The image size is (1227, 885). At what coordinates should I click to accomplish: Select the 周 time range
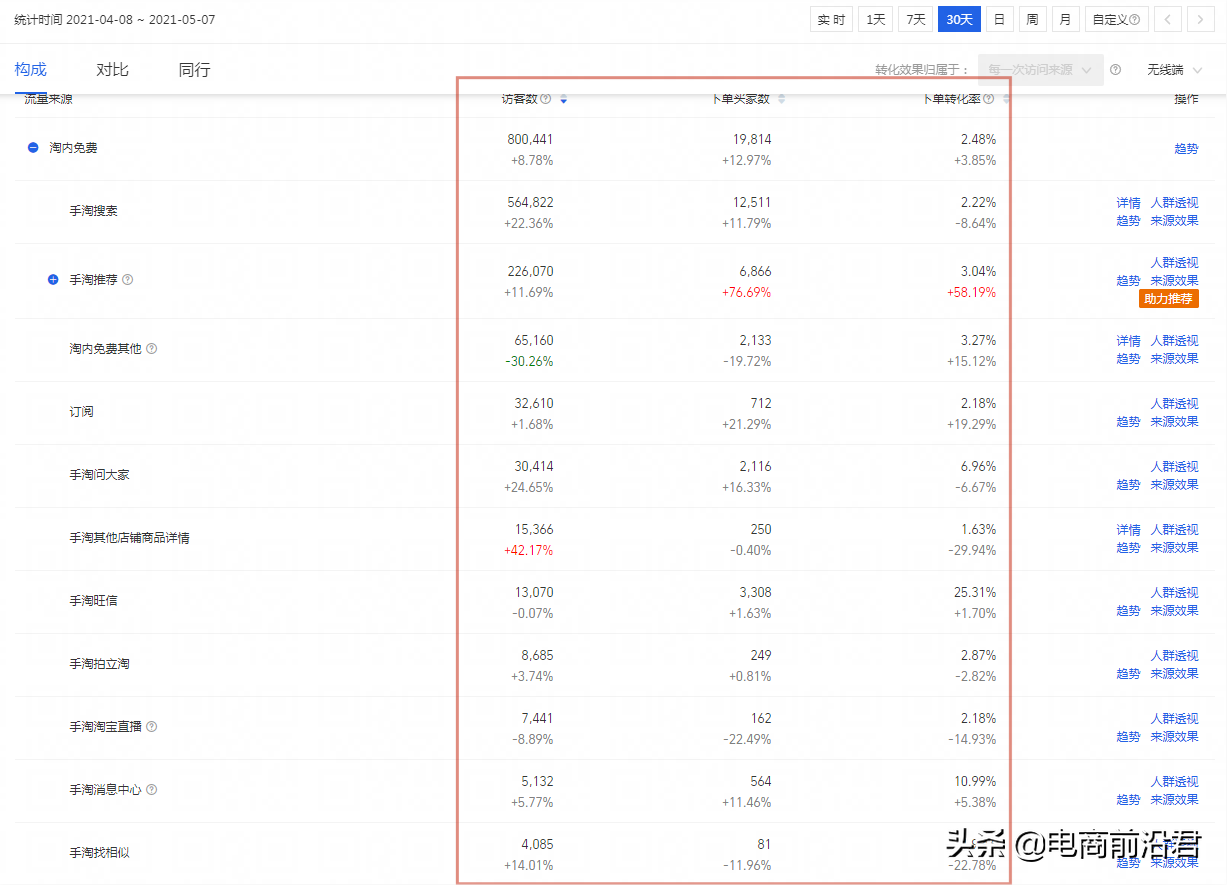coord(1032,19)
